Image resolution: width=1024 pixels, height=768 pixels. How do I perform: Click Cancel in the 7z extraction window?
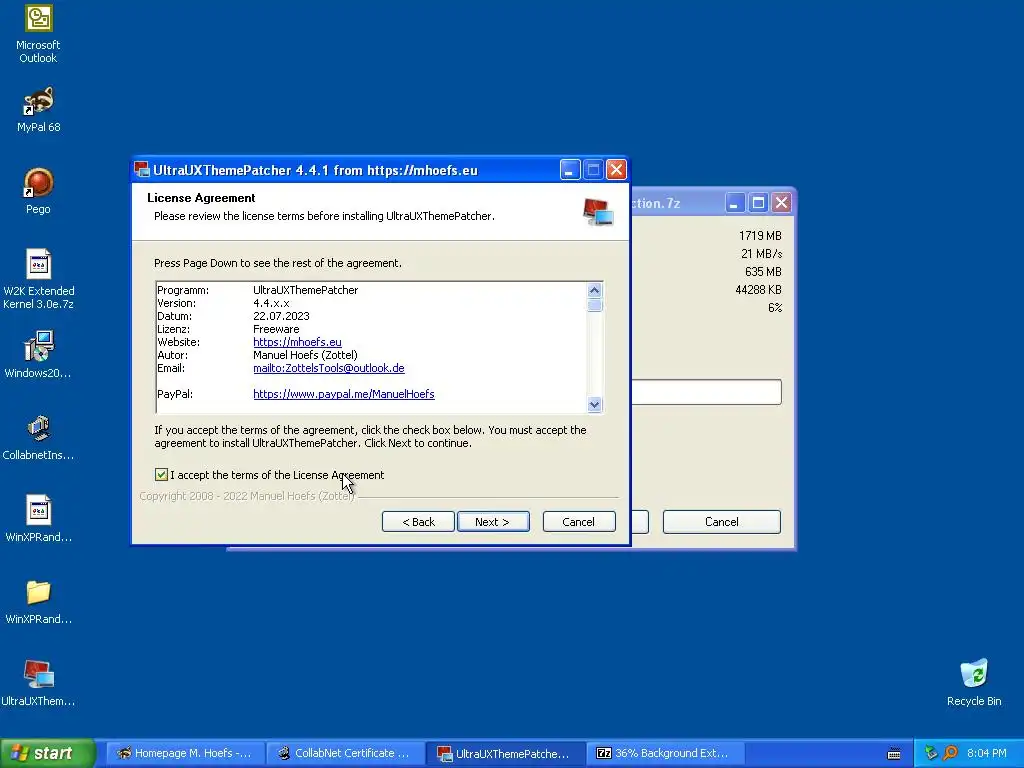[x=722, y=522]
